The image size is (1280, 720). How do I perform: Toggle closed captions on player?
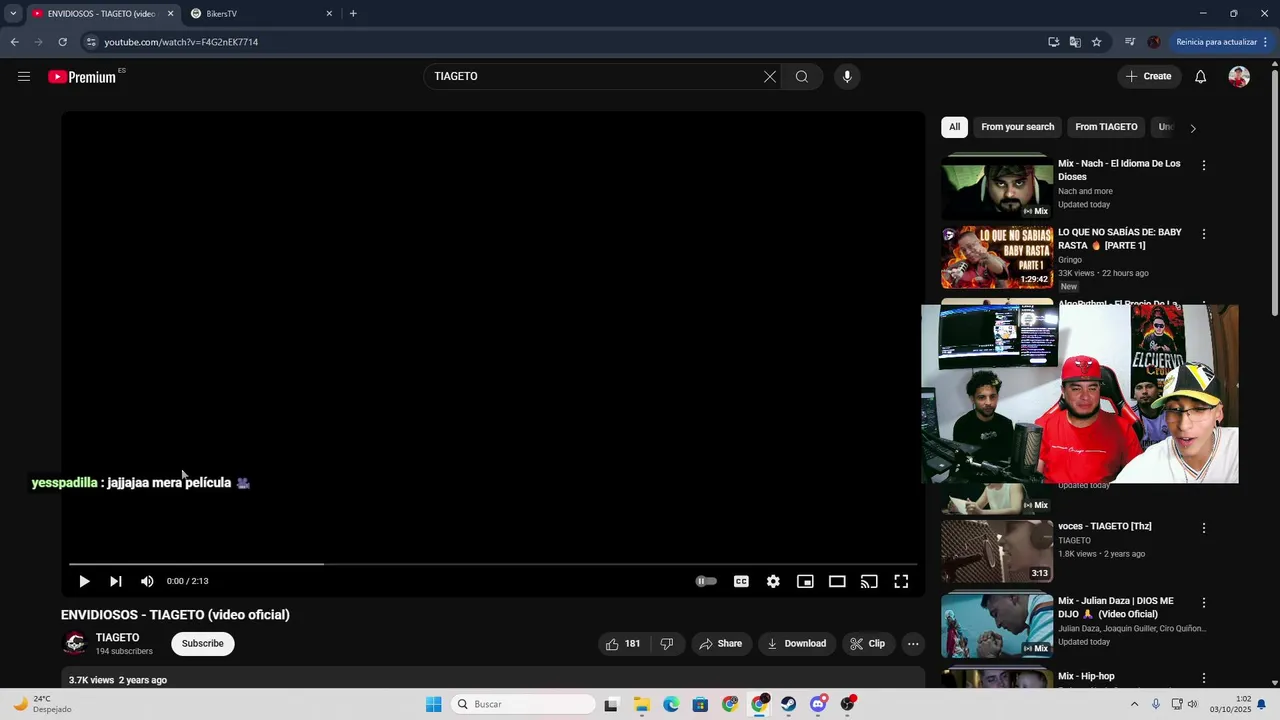pyautogui.click(x=741, y=581)
